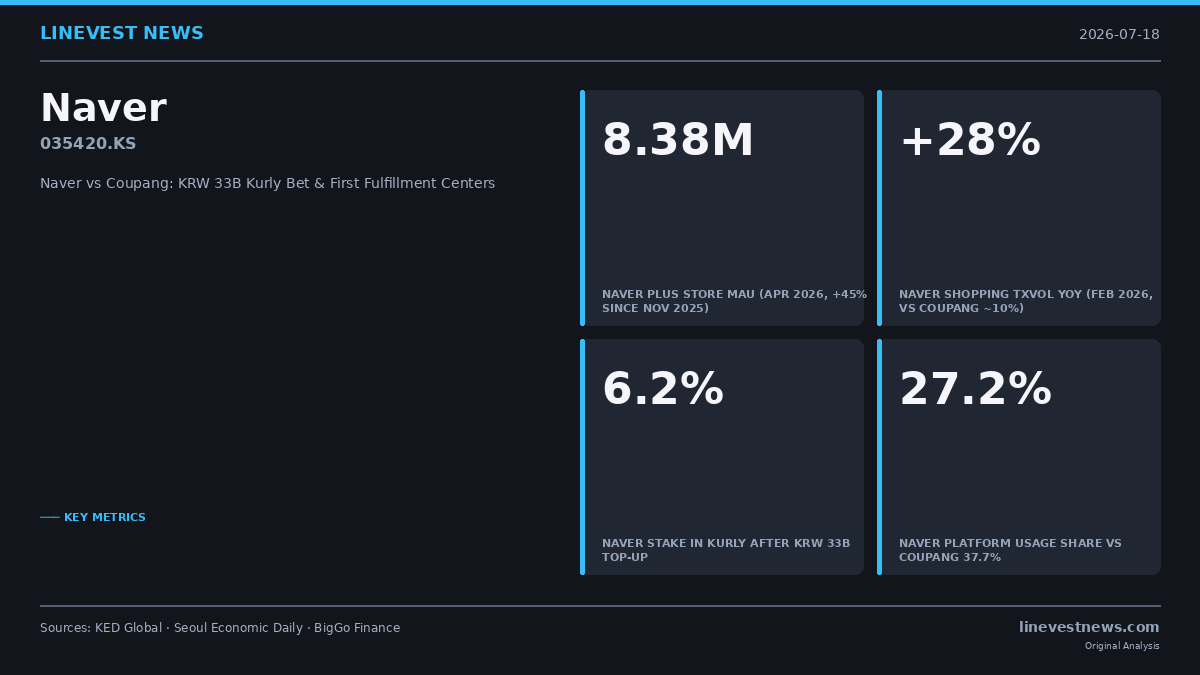Viewport: 1200px width, 675px height.
Task: Select the 2026-07-18 date label
Action: pos(1119,35)
